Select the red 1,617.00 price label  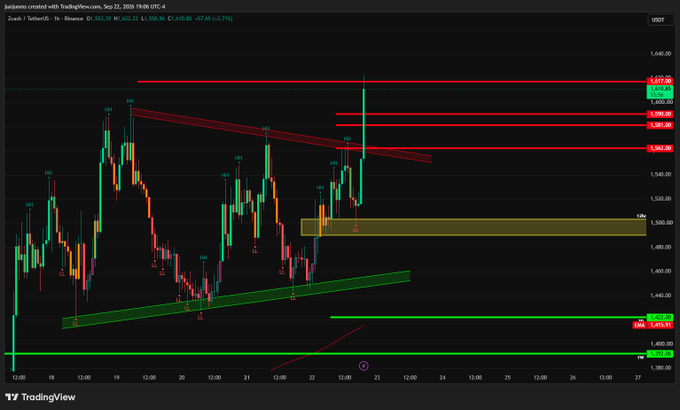660,81
